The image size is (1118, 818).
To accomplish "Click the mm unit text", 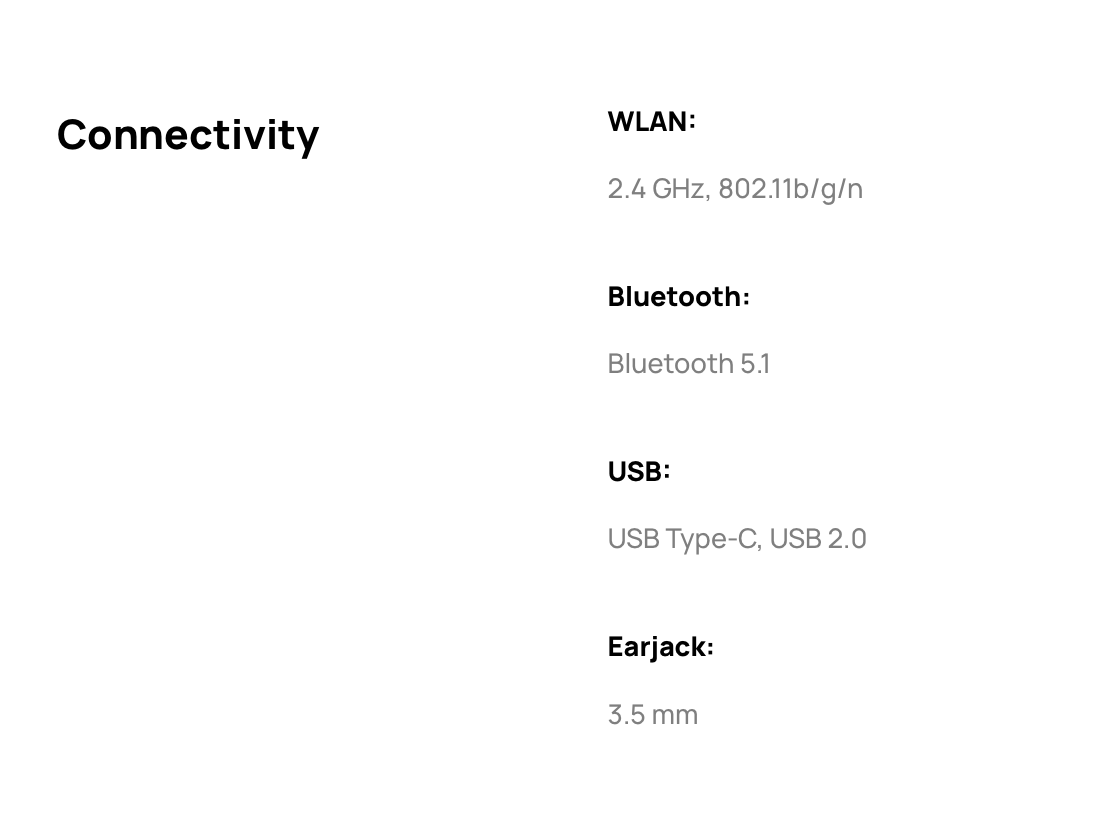I will click(x=675, y=715).
